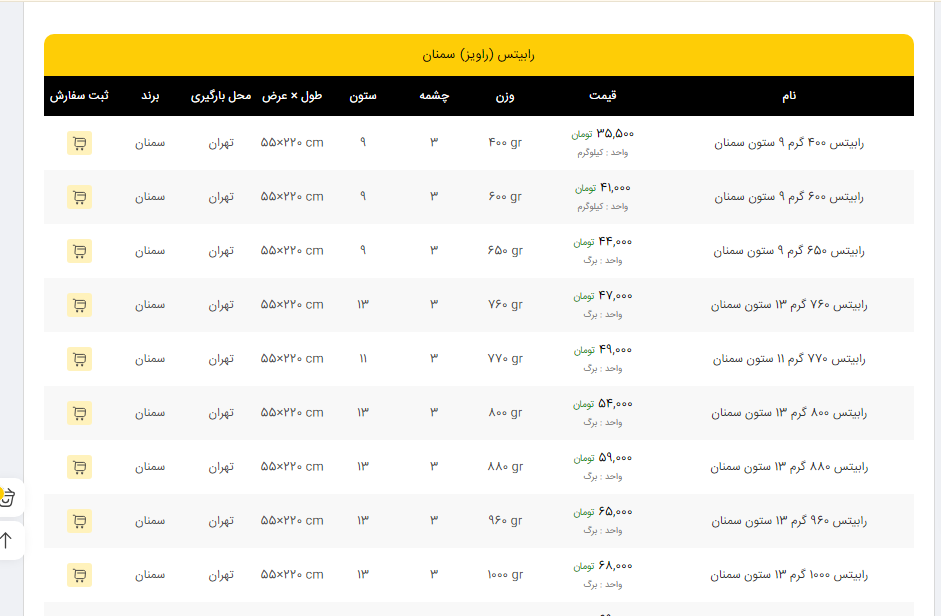The image size is (941, 616).
Task: Click the cart icon for رابیتس ۴۰۰ گرم row
Action: 79,143
